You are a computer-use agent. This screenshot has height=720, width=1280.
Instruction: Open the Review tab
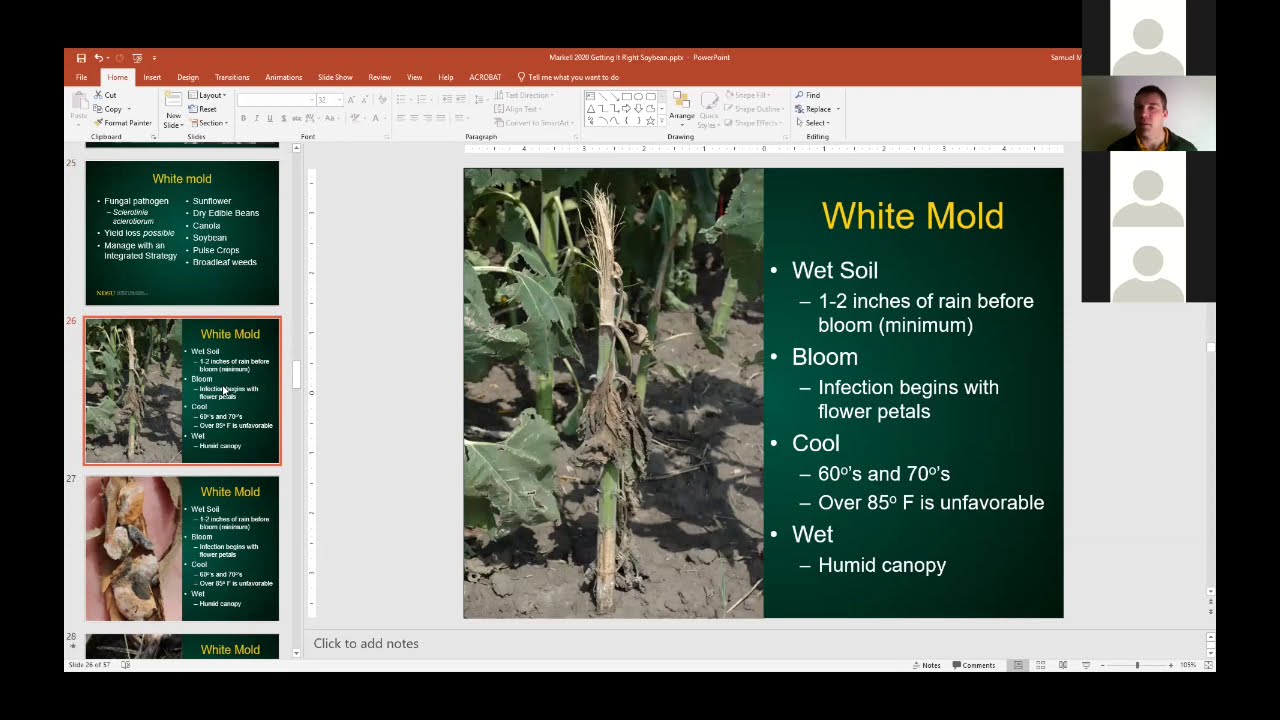(379, 77)
